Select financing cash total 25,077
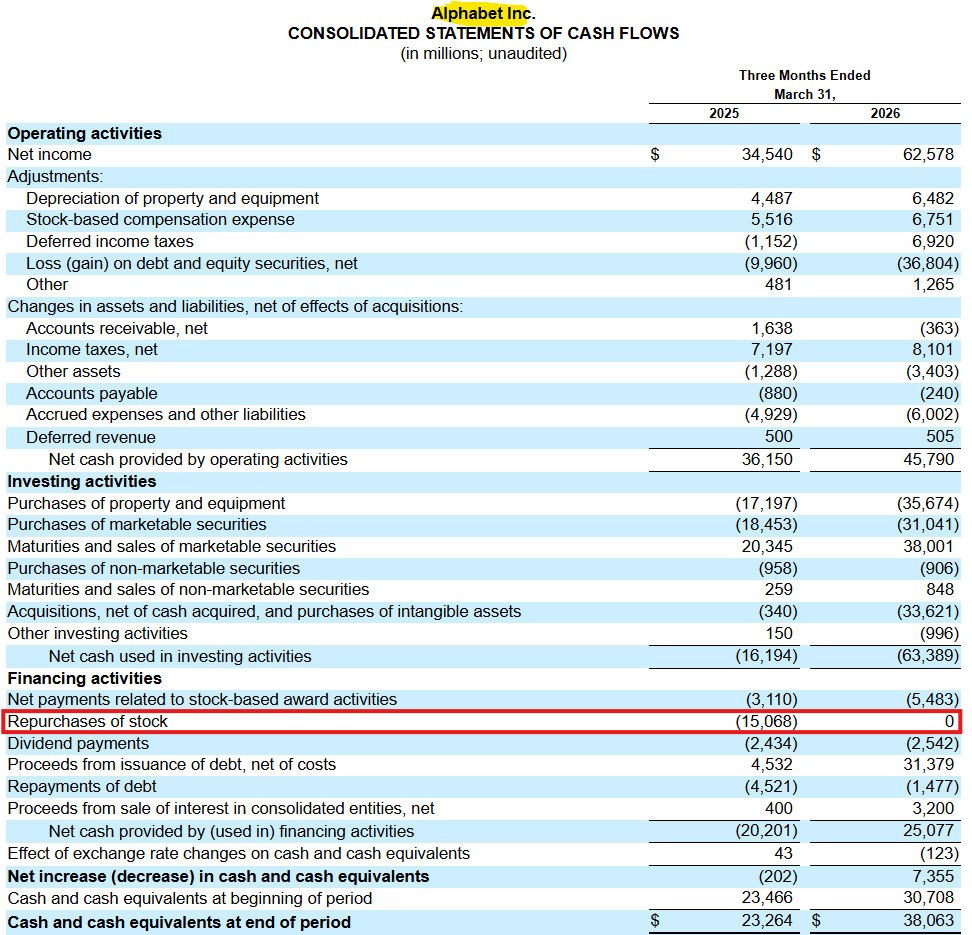972x935 pixels. pos(928,831)
